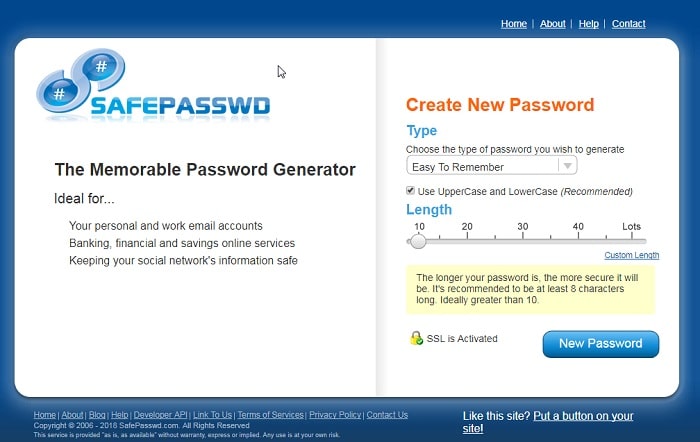The width and height of the screenshot is (700, 442).
Task: Click the length slider handle
Action: [418, 241]
